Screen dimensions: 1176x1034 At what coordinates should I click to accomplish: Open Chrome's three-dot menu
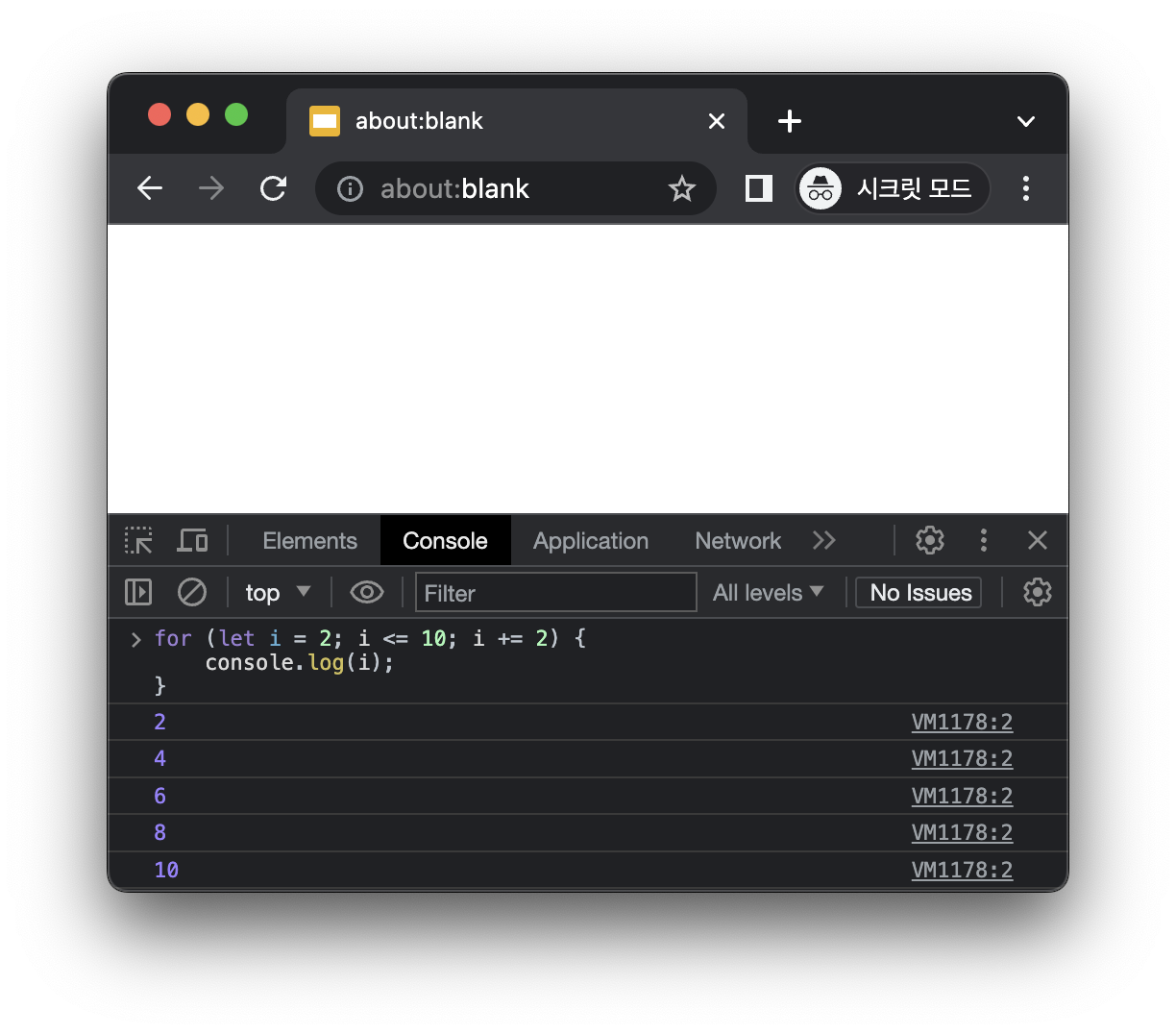(1026, 188)
